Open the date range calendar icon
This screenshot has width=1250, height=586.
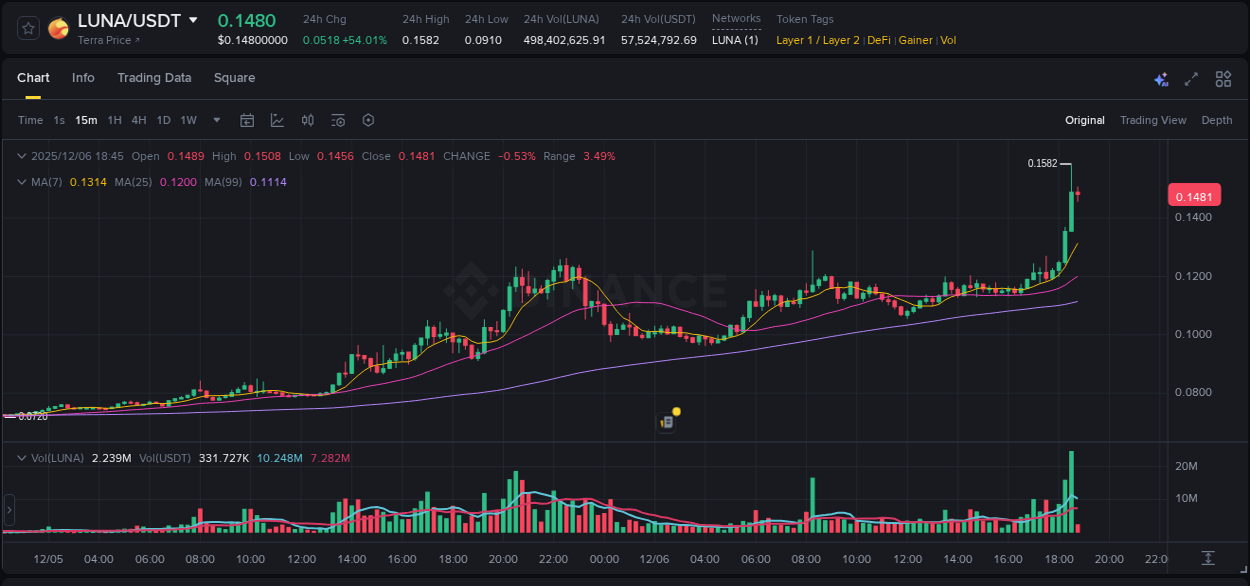247,119
